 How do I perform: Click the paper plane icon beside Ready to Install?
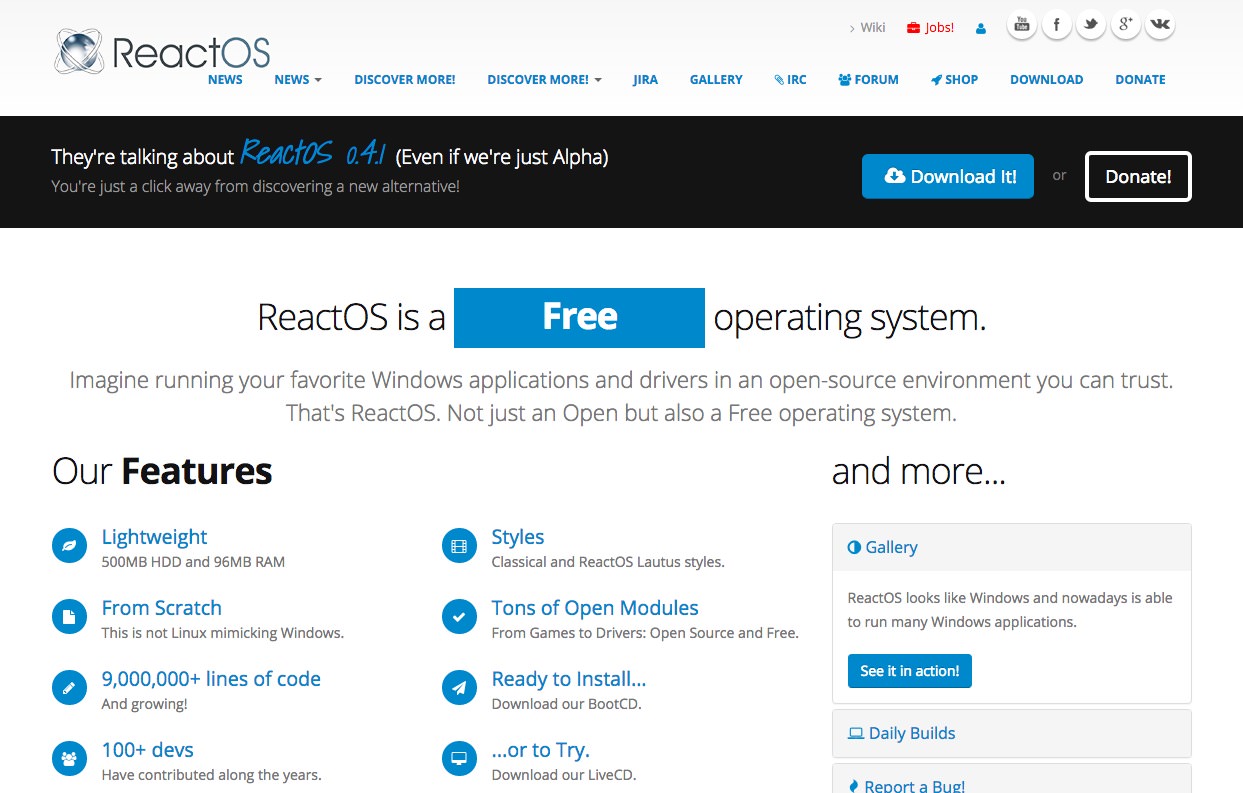pos(459,688)
